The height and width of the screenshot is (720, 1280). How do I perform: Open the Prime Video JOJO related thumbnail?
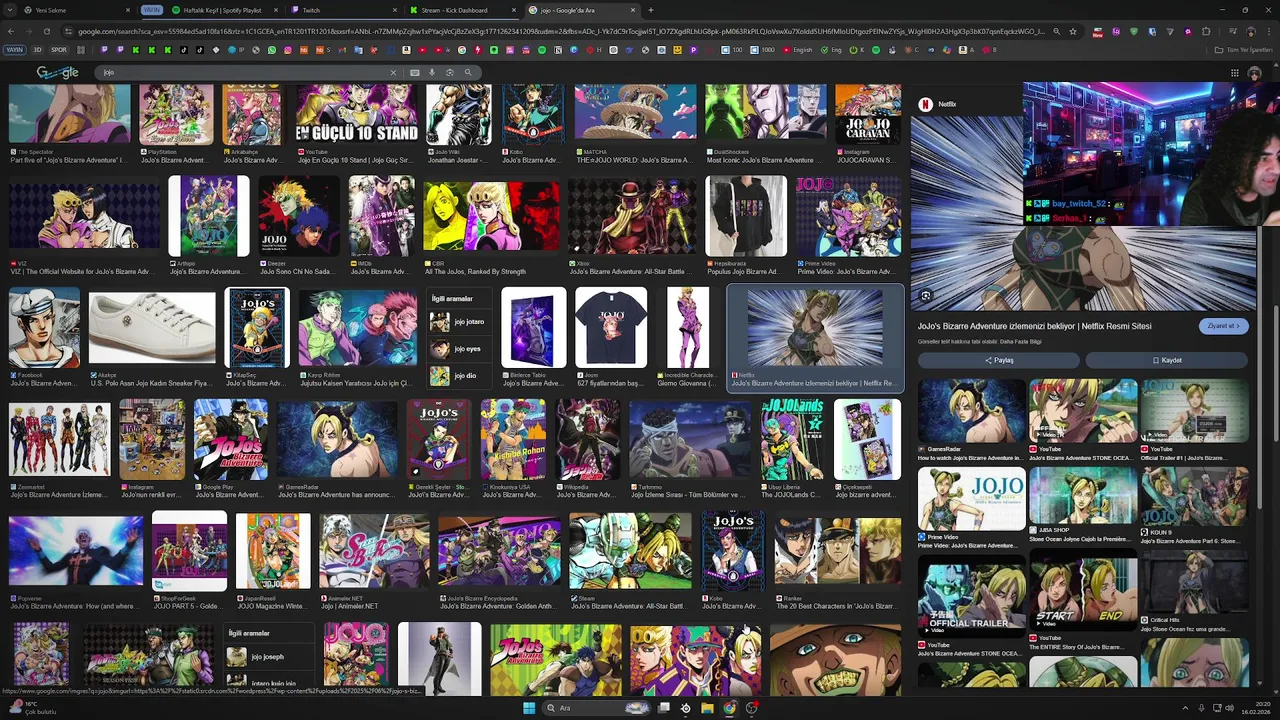coord(971,498)
